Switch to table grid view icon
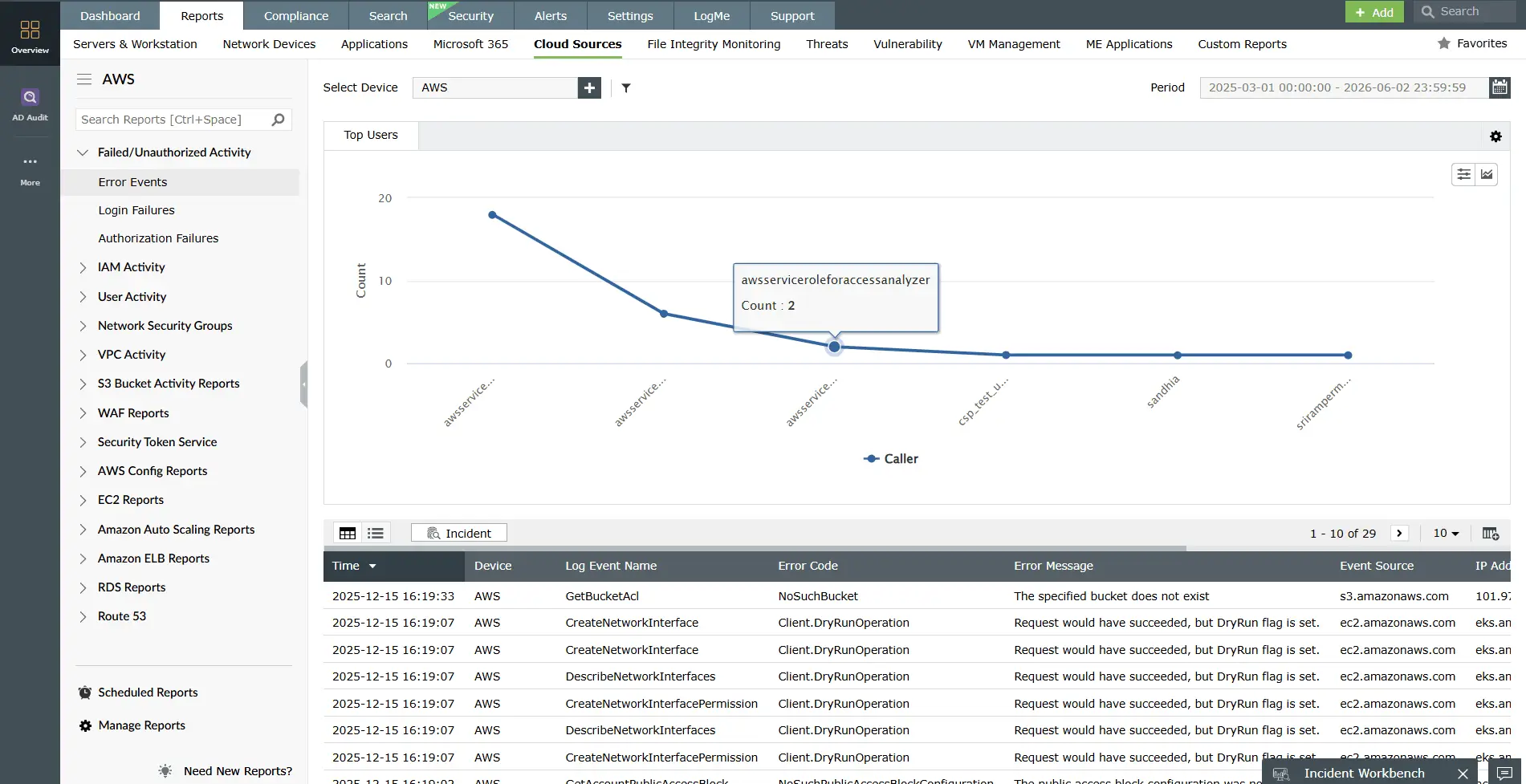This screenshot has width=1526, height=784. pyautogui.click(x=348, y=534)
